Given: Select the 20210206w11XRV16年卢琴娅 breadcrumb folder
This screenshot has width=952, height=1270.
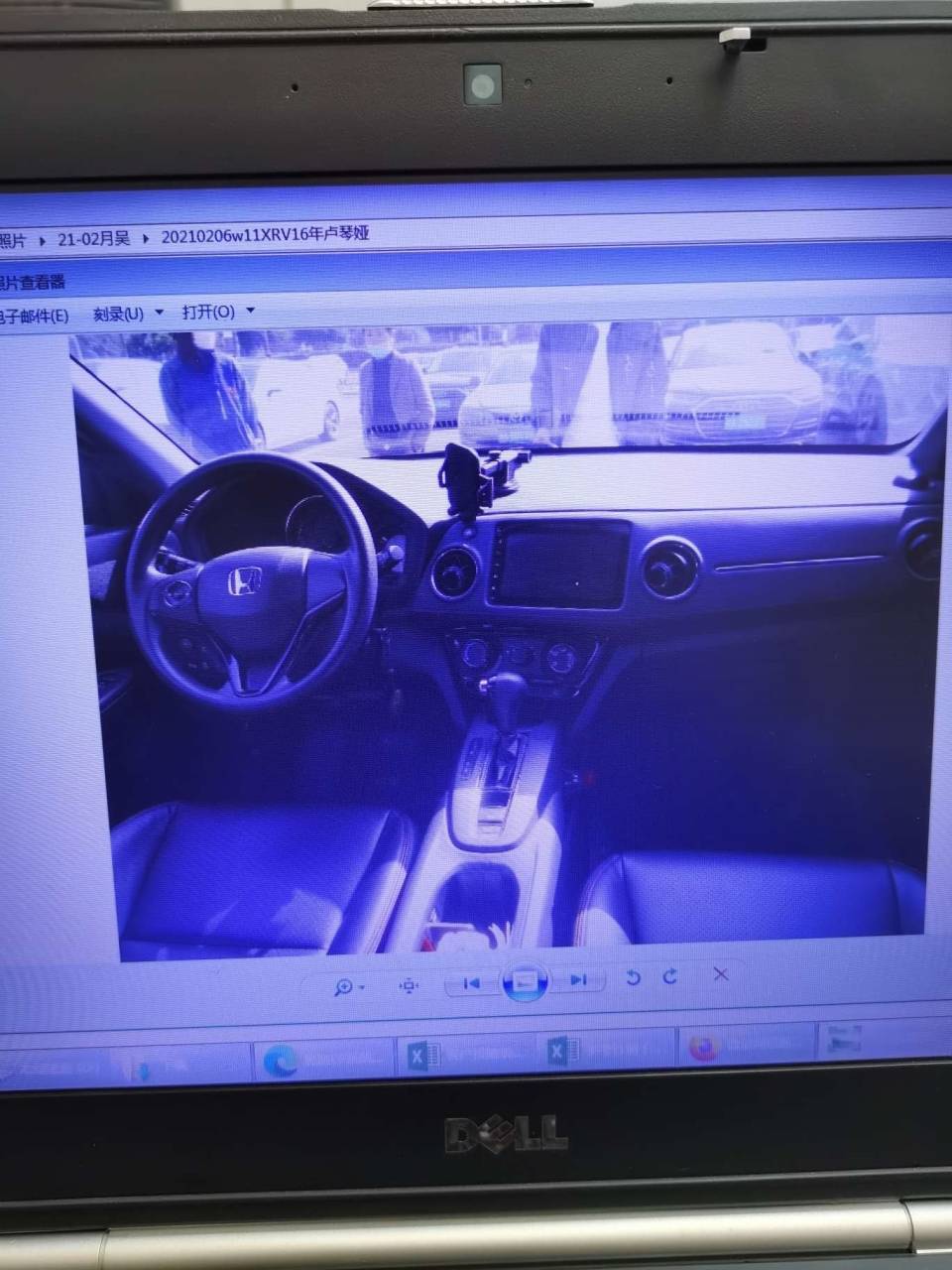Looking at the screenshot, I should tap(265, 235).
